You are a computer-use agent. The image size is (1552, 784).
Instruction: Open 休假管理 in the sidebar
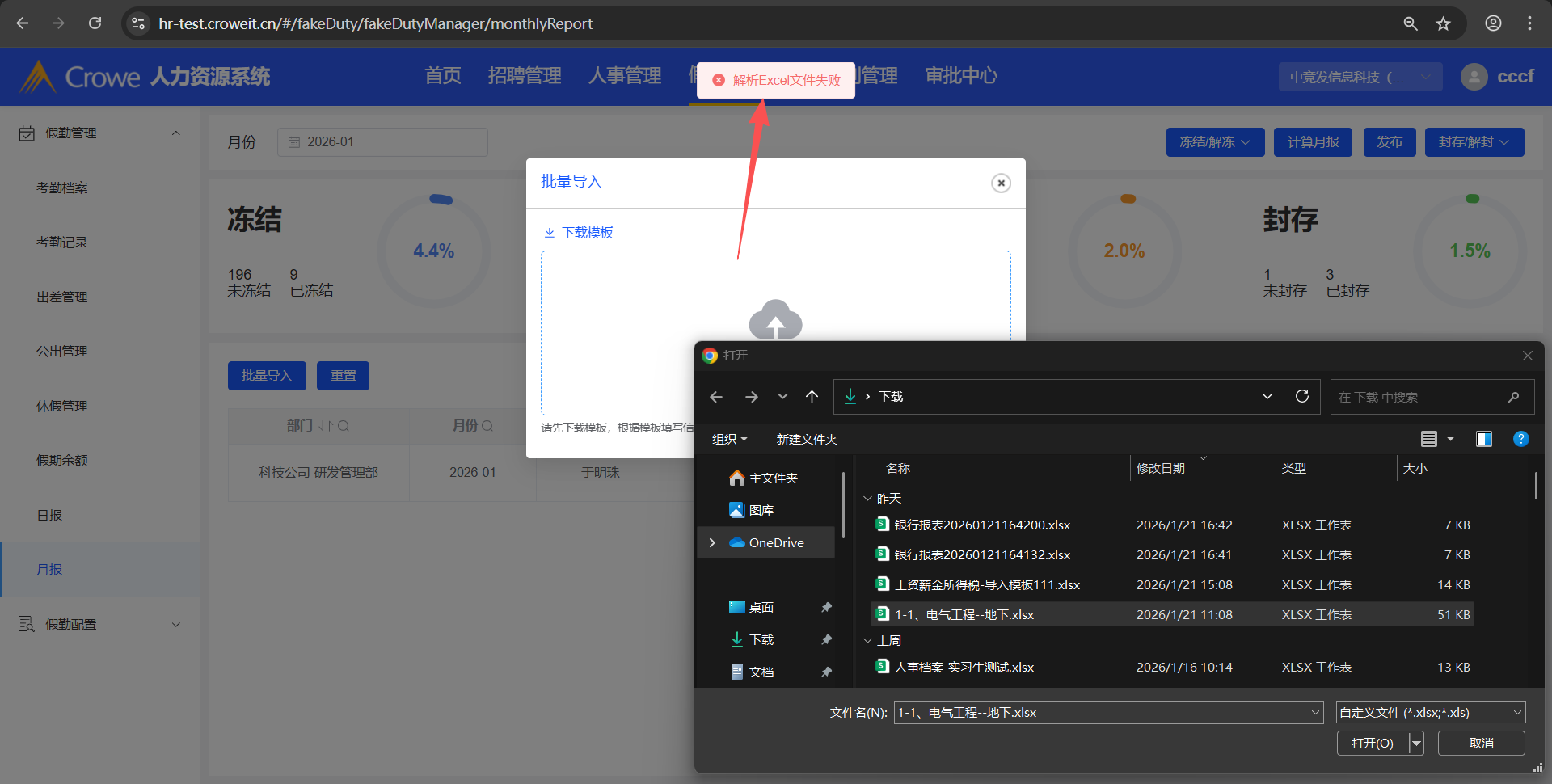(62, 406)
